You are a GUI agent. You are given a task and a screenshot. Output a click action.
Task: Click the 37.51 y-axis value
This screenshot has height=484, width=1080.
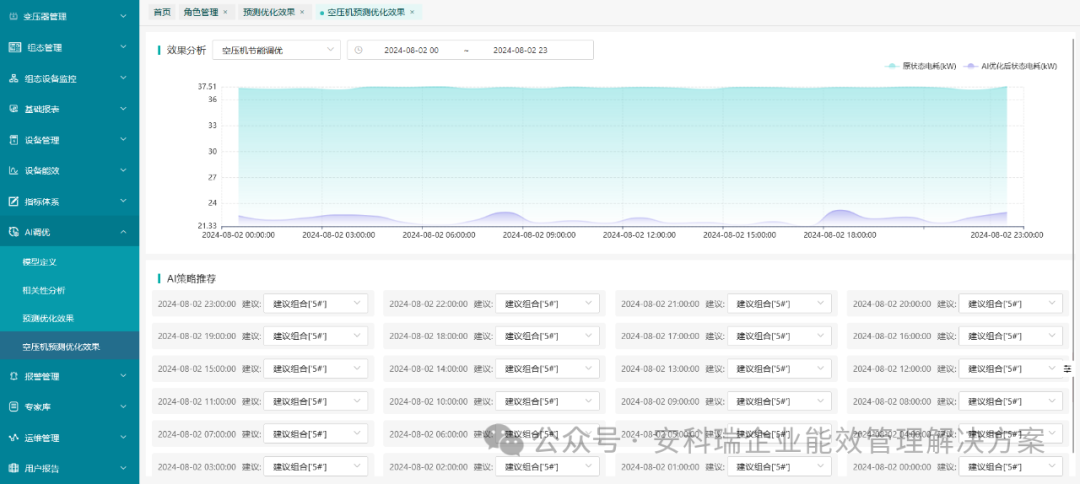(207, 87)
